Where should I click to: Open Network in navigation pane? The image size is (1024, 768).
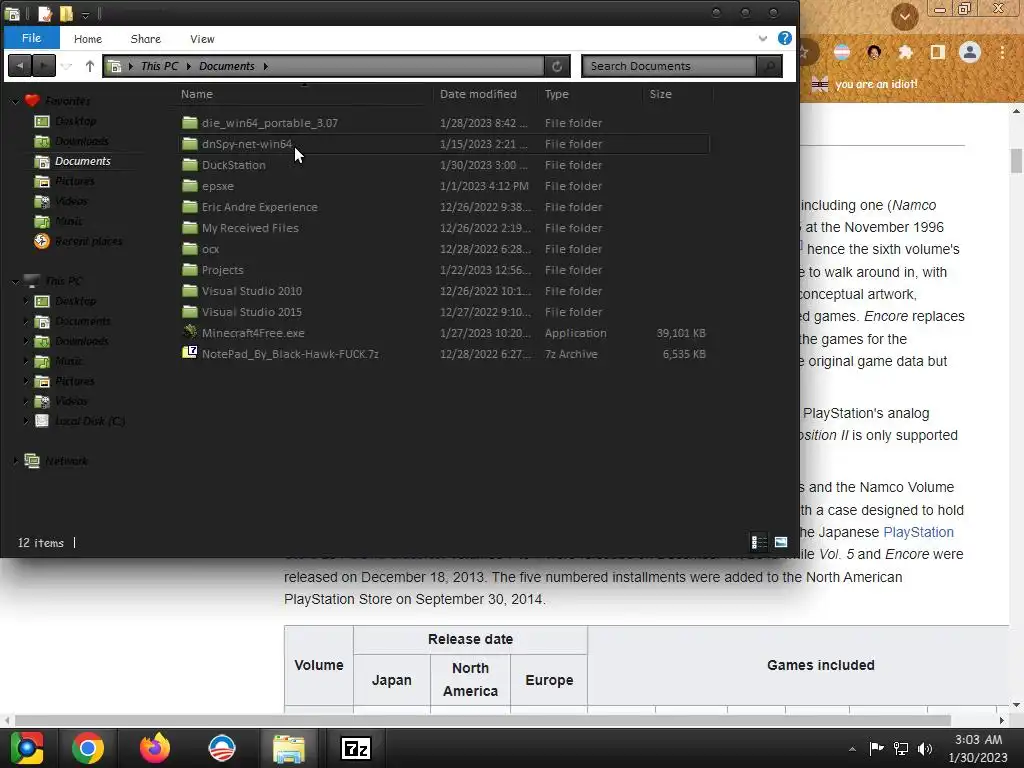coord(56,461)
